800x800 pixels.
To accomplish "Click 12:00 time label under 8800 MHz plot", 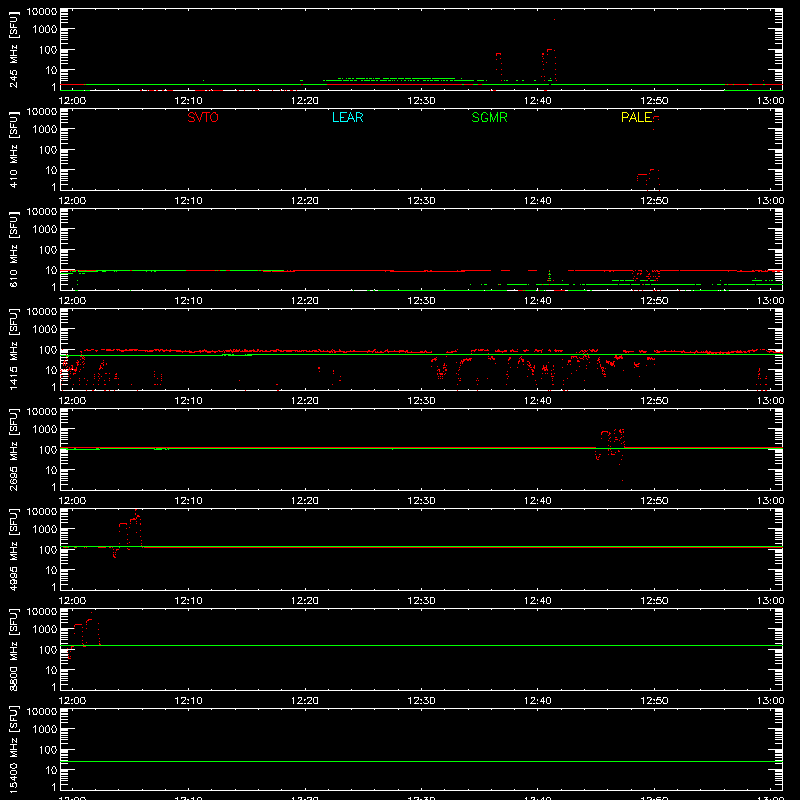I will click(x=72, y=701).
